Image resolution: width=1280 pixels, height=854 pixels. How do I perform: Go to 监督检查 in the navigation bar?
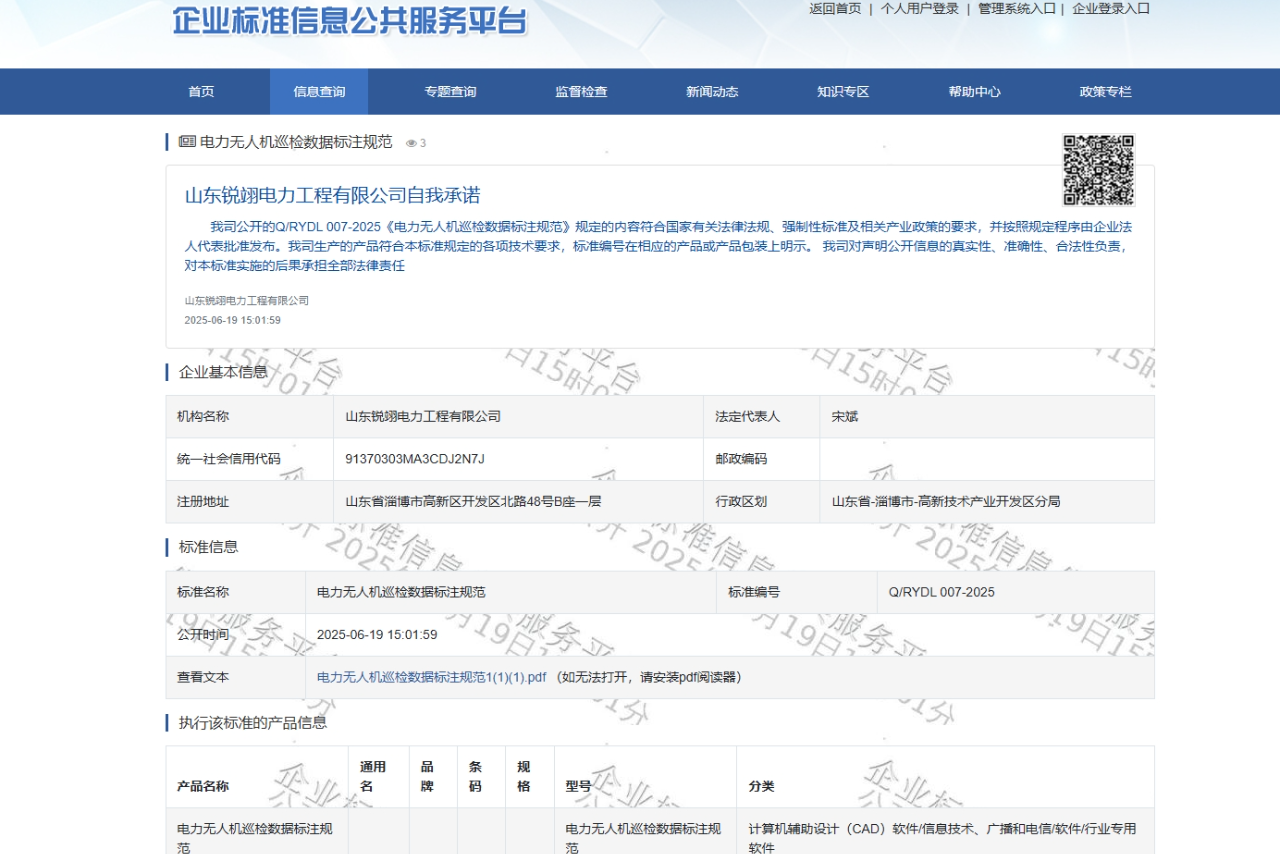(581, 92)
